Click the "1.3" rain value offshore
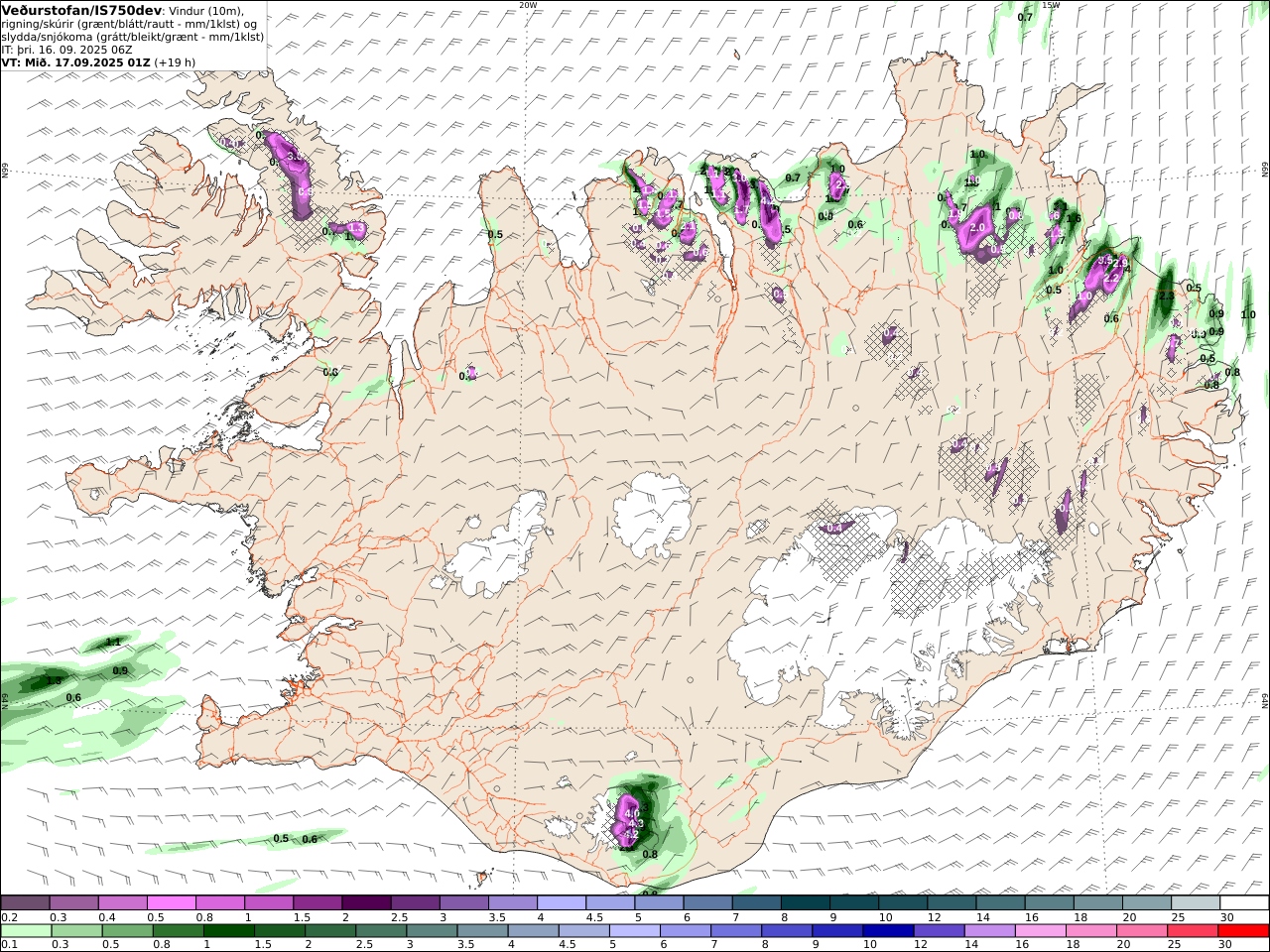 pyautogui.click(x=54, y=681)
